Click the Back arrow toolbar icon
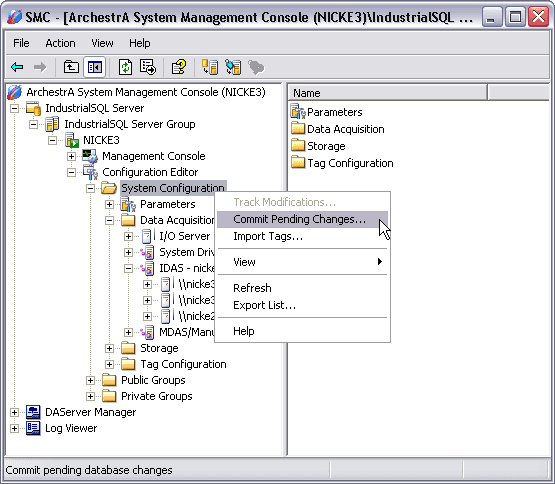 (x=17, y=67)
